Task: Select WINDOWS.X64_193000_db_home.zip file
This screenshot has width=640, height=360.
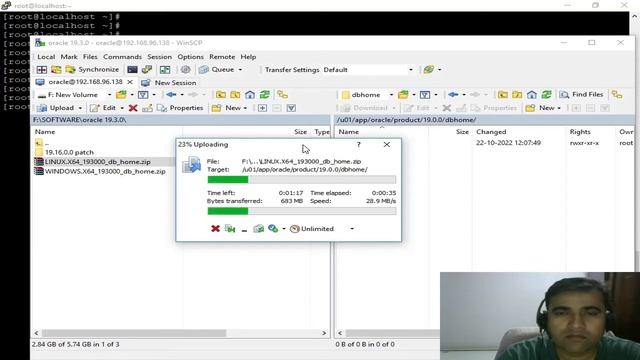Action: click(105, 171)
